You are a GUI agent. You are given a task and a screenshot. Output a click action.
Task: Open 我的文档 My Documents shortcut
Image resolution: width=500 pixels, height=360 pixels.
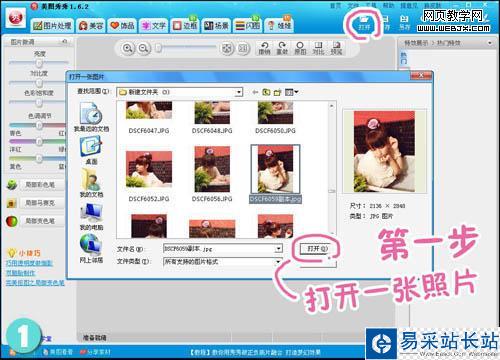pyautogui.click(x=91, y=183)
